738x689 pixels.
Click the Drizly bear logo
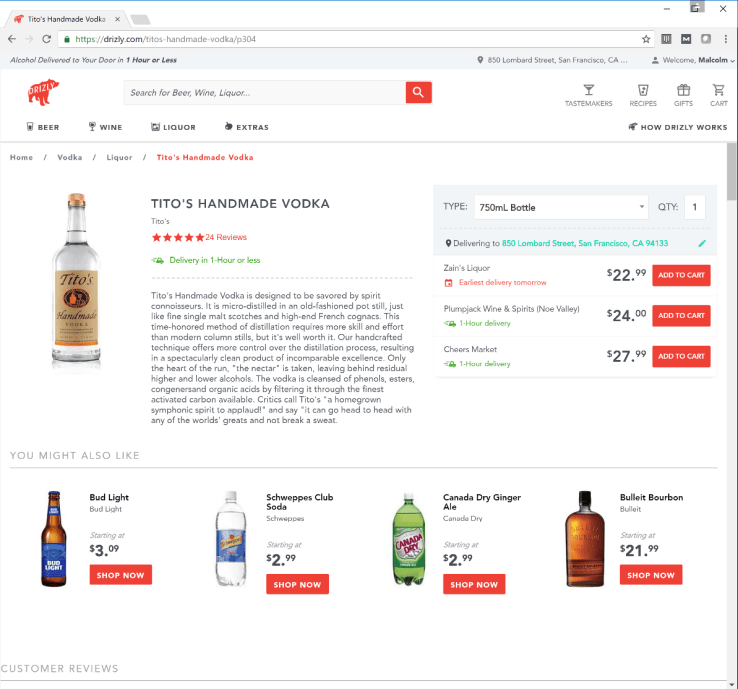click(x=43, y=92)
